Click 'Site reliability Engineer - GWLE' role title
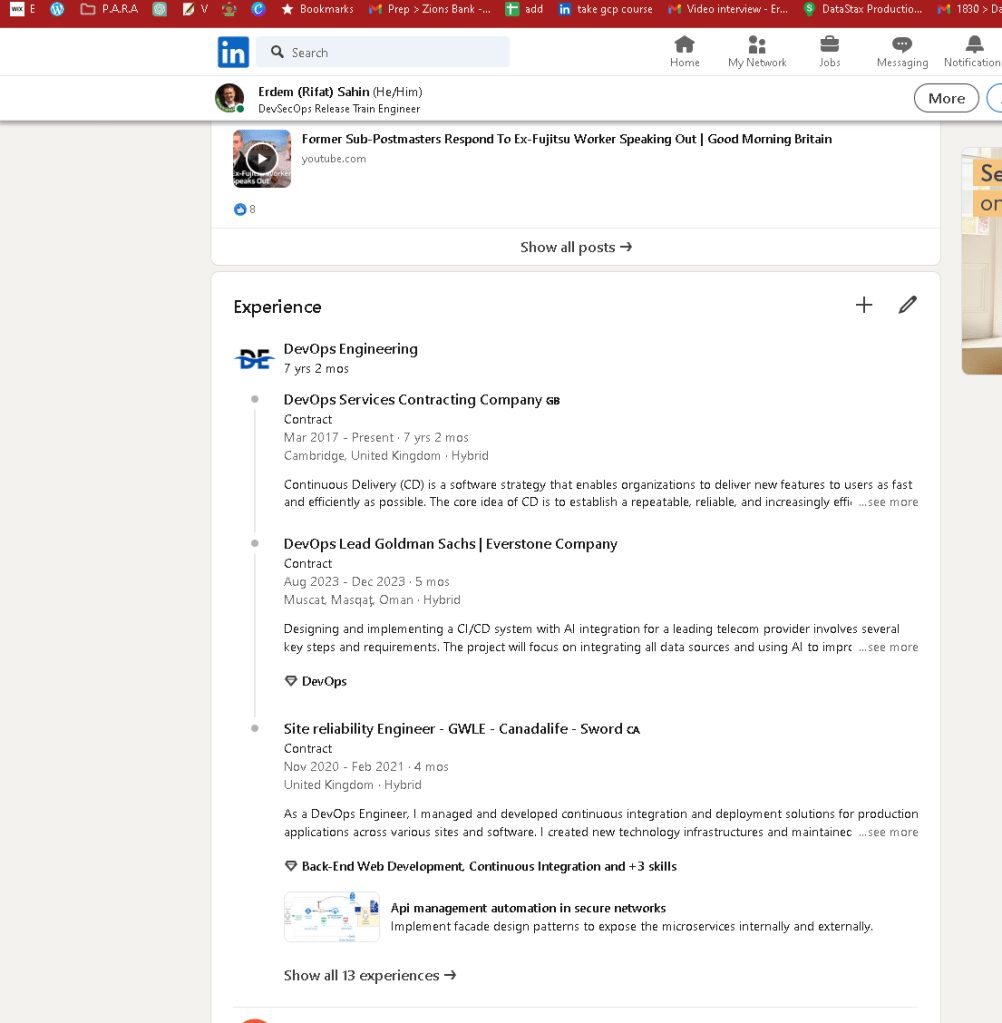Image resolution: width=1002 pixels, height=1023 pixels. point(461,729)
